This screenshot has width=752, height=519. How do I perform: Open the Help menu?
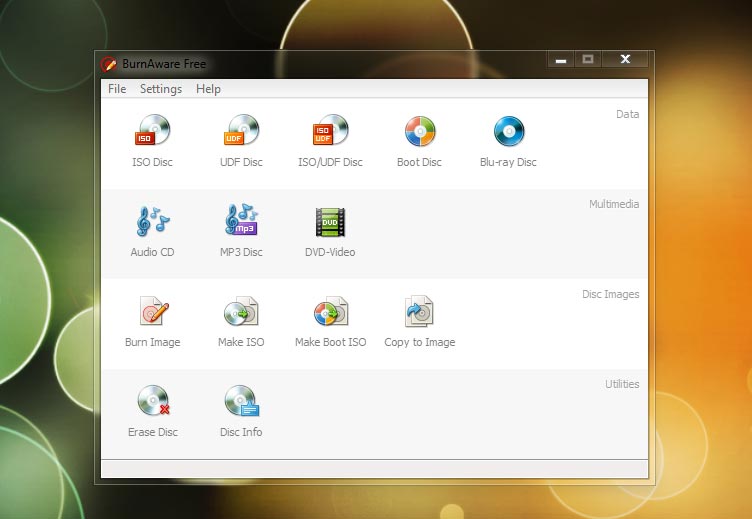click(208, 89)
